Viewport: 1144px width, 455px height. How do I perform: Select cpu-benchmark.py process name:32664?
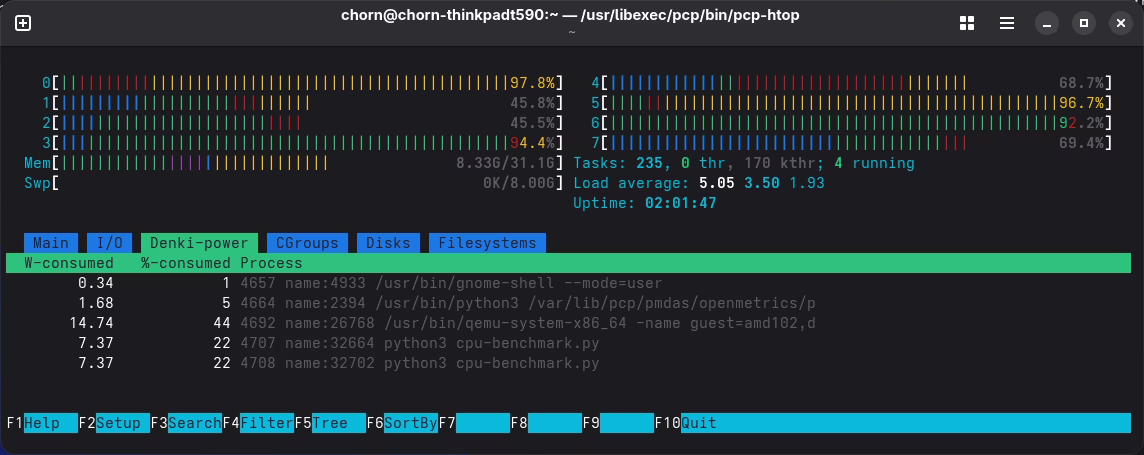tap(568, 343)
